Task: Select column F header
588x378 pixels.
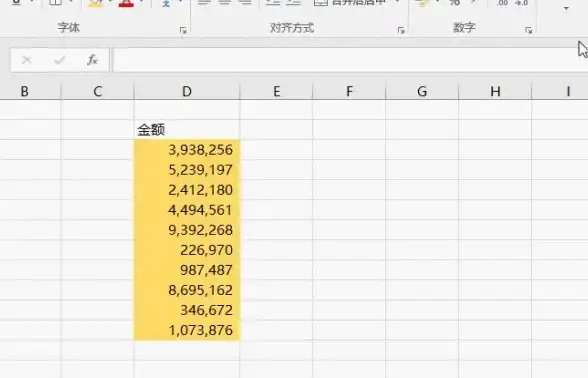Action: [349, 91]
